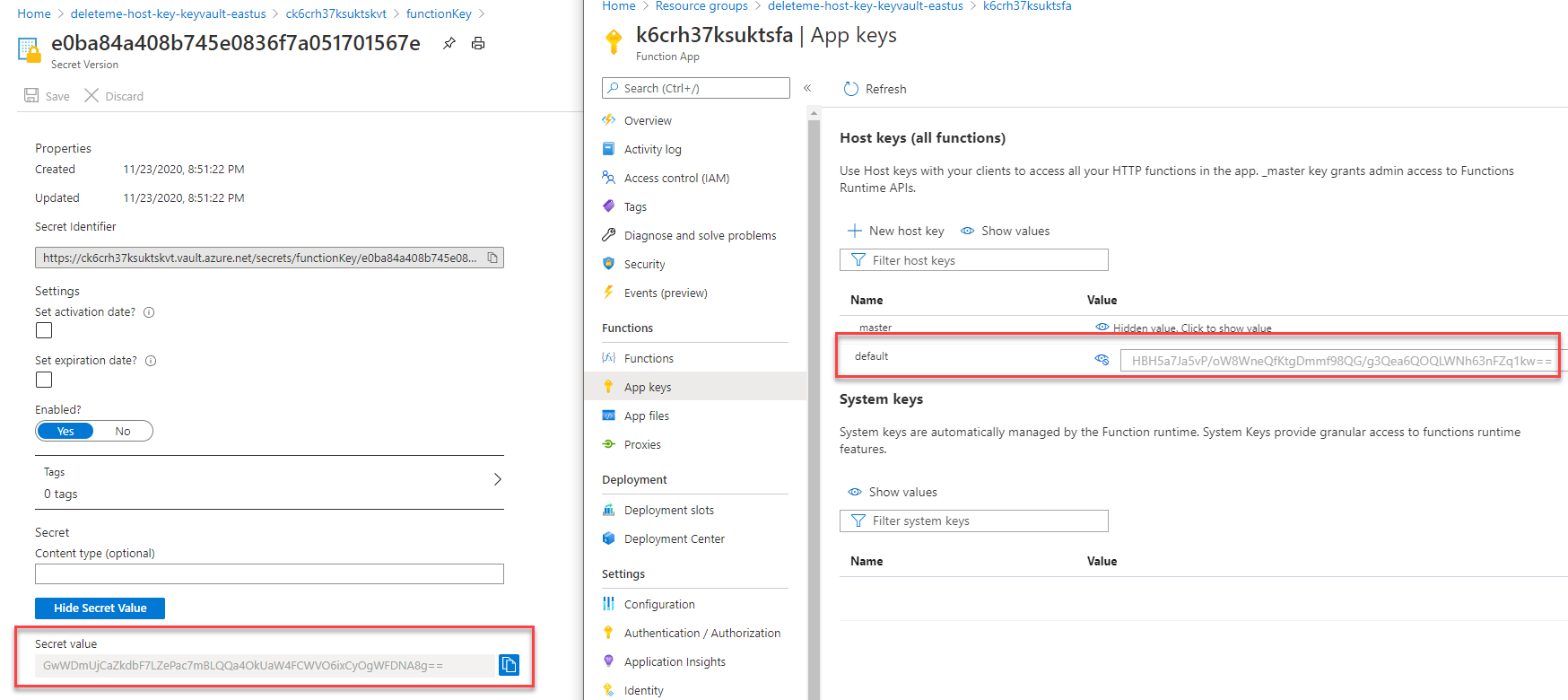Click the Filter system keys field
Image resolution: width=1568 pixels, height=700 pixels.
coord(974,521)
